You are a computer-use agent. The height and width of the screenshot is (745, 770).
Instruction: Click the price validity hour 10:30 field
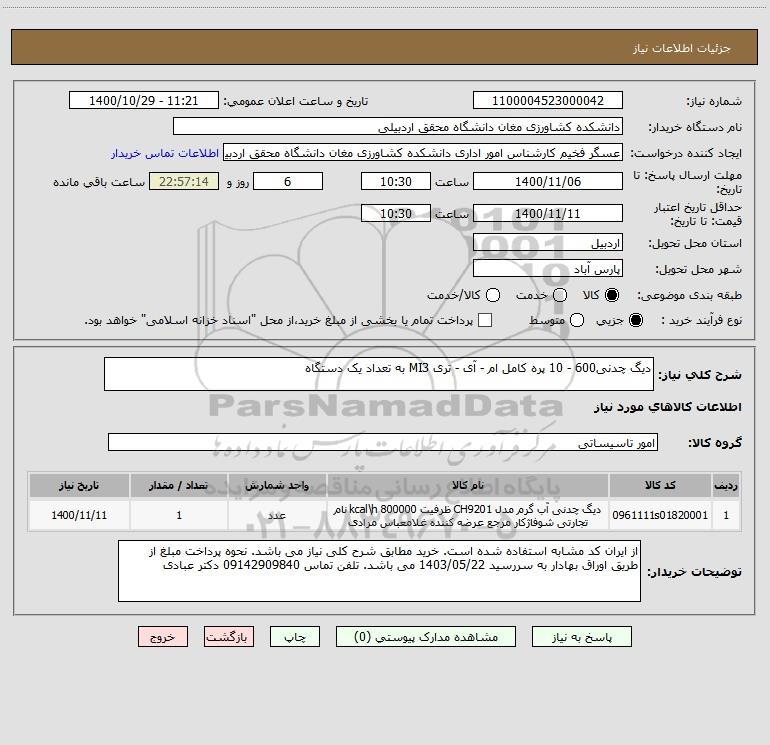pos(396,213)
